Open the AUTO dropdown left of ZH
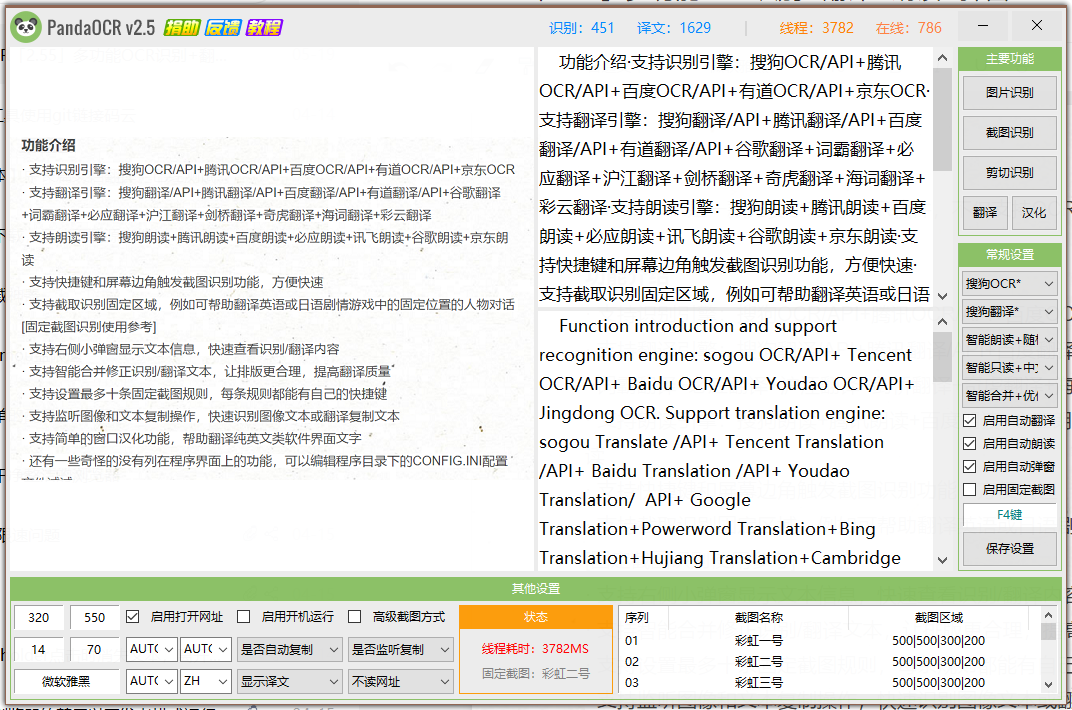Image resolution: width=1072 pixels, height=710 pixels. coord(151,681)
